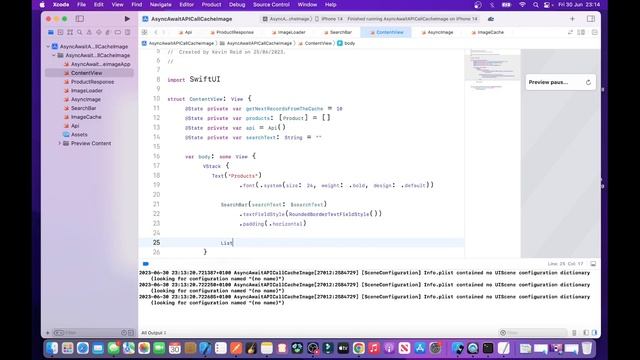Open the Find navigator magnifier icon
The width and height of the screenshot is (640, 360).
80,32
